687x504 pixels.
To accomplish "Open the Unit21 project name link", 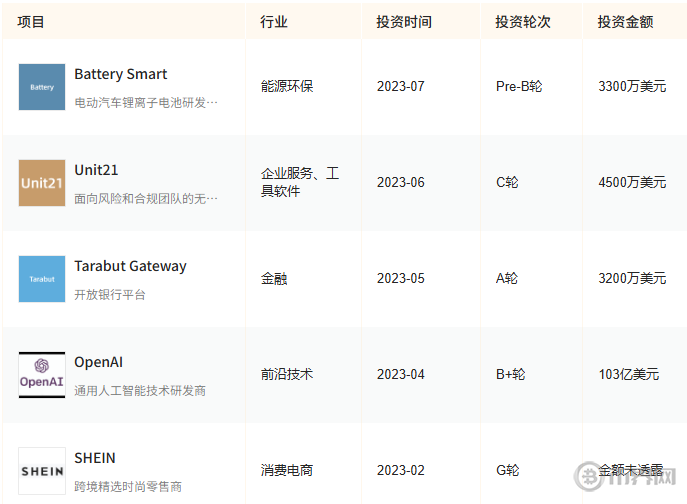I will tap(96, 170).
